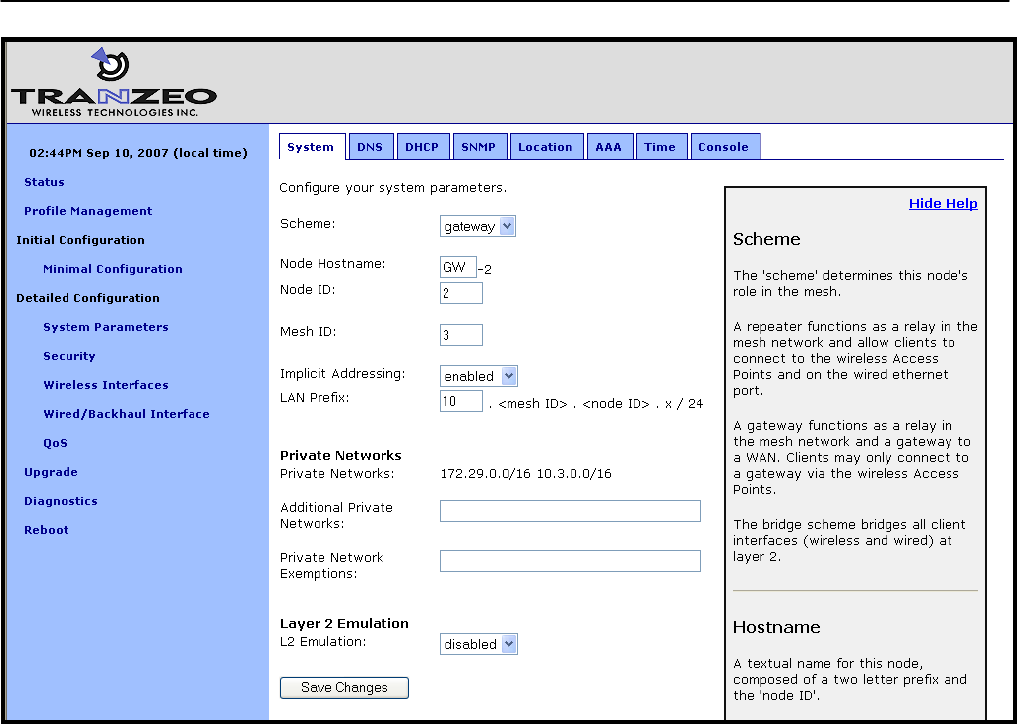This screenshot has height=724, width=1017.
Task: Open the Security sidebar link
Action: click(x=69, y=356)
